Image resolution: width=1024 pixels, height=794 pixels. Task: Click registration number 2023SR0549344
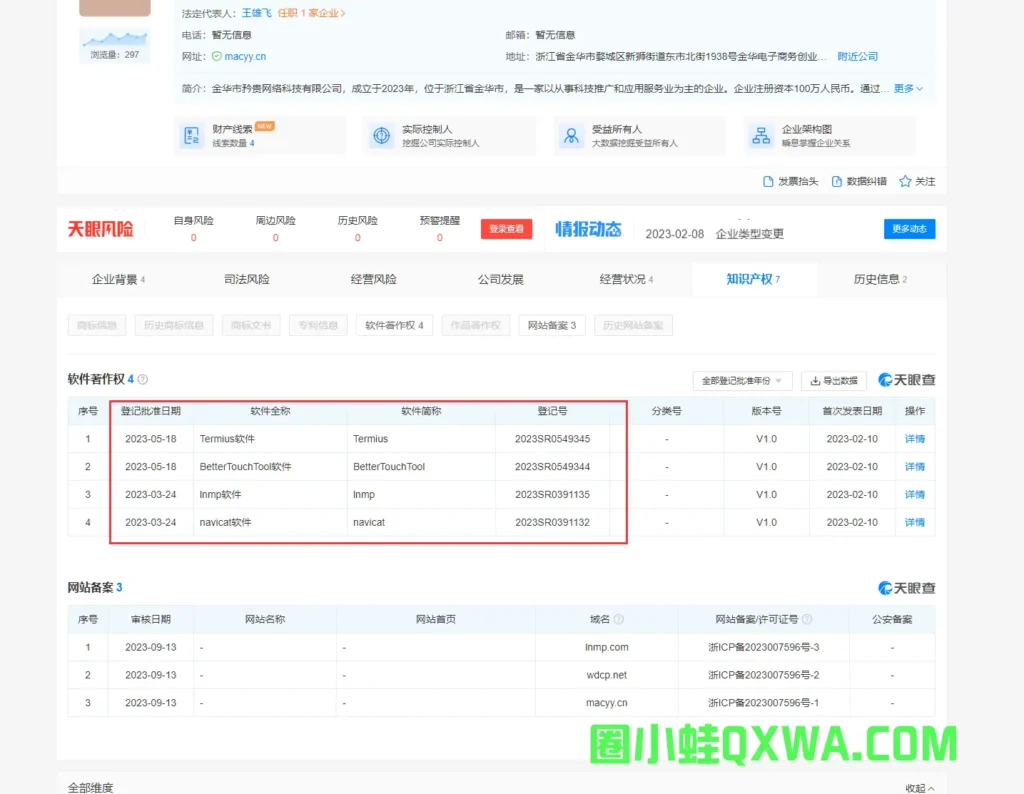tap(552, 467)
